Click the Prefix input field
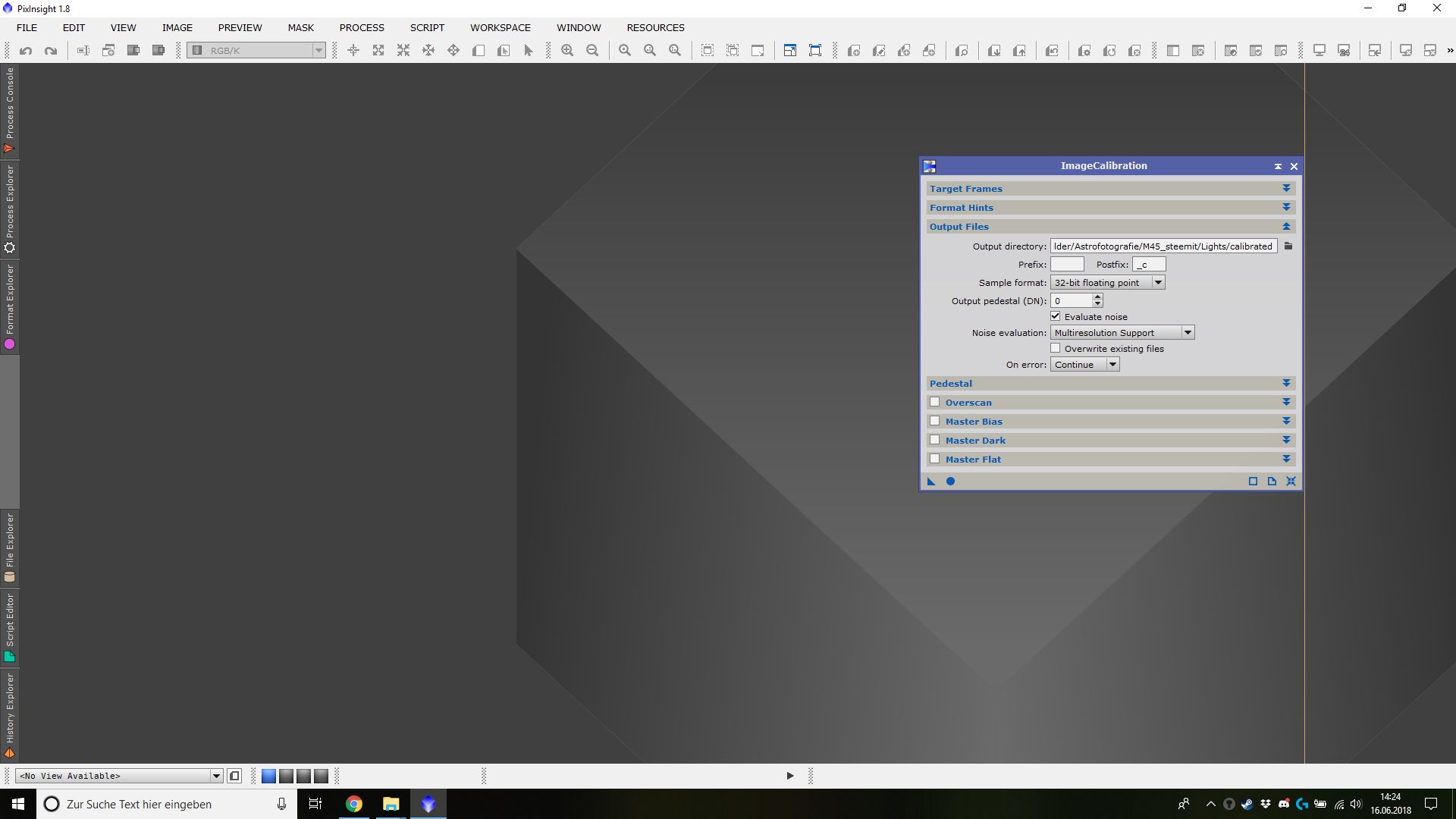 tap(1067, 265)
